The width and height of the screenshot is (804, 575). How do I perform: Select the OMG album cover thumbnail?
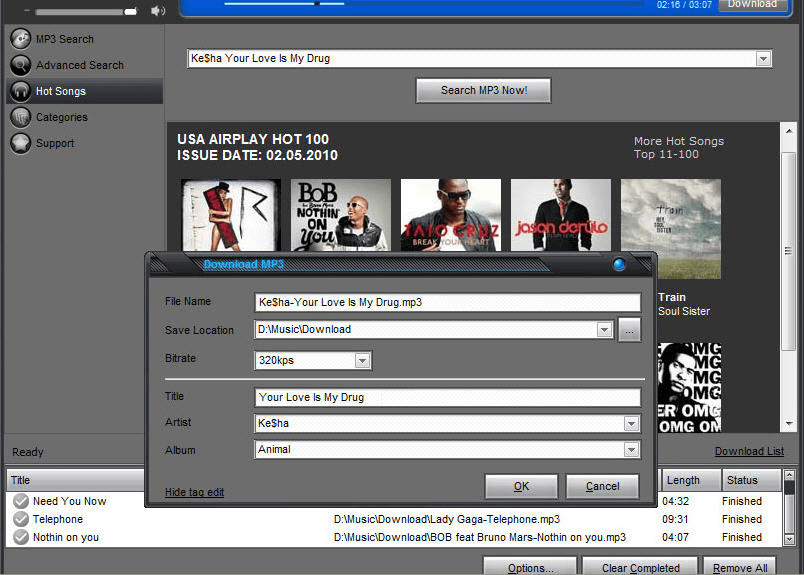689,388
